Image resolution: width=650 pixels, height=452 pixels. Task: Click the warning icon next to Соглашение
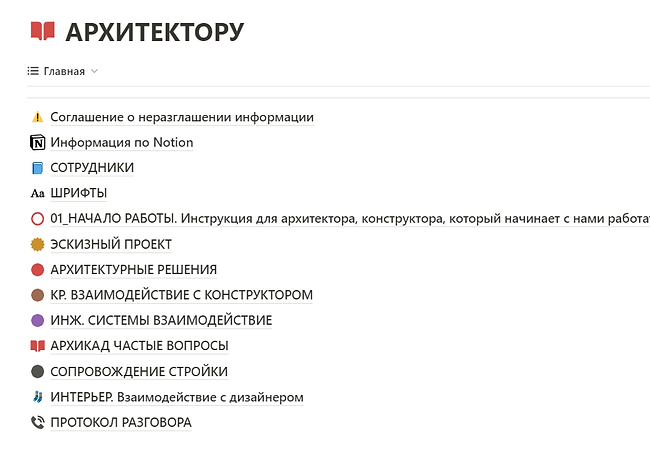pyautogui.click(x=38, y=118)
